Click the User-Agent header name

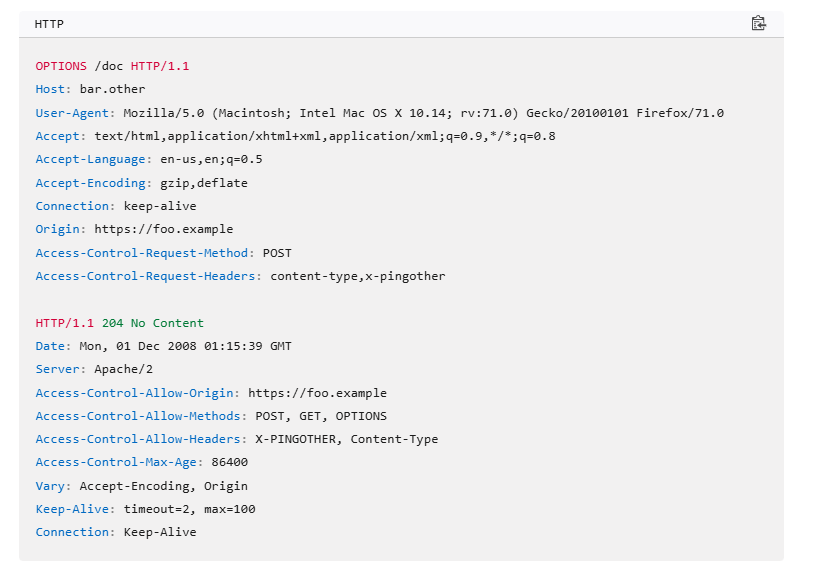coord(74,113)
